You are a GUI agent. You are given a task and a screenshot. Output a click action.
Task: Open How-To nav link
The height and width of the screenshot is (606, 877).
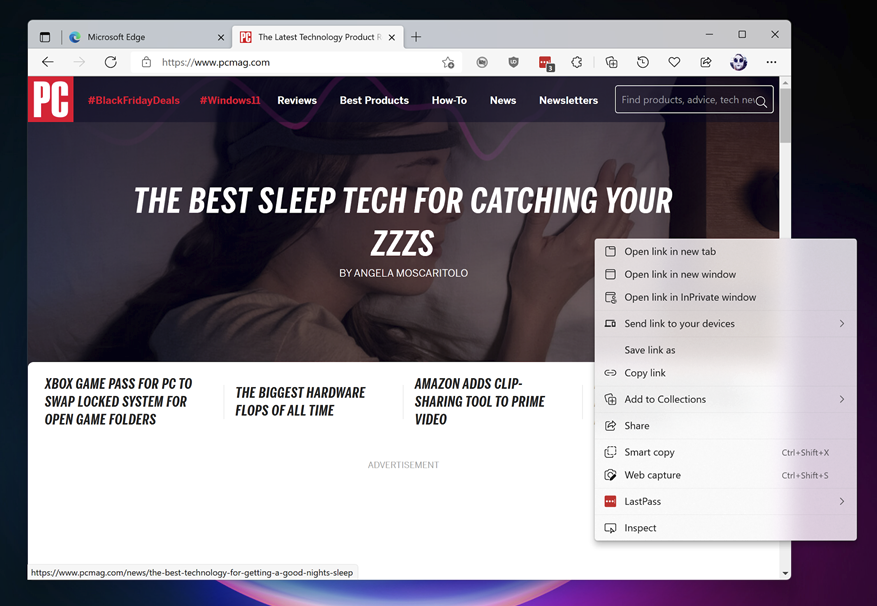(x=449, y=100)
